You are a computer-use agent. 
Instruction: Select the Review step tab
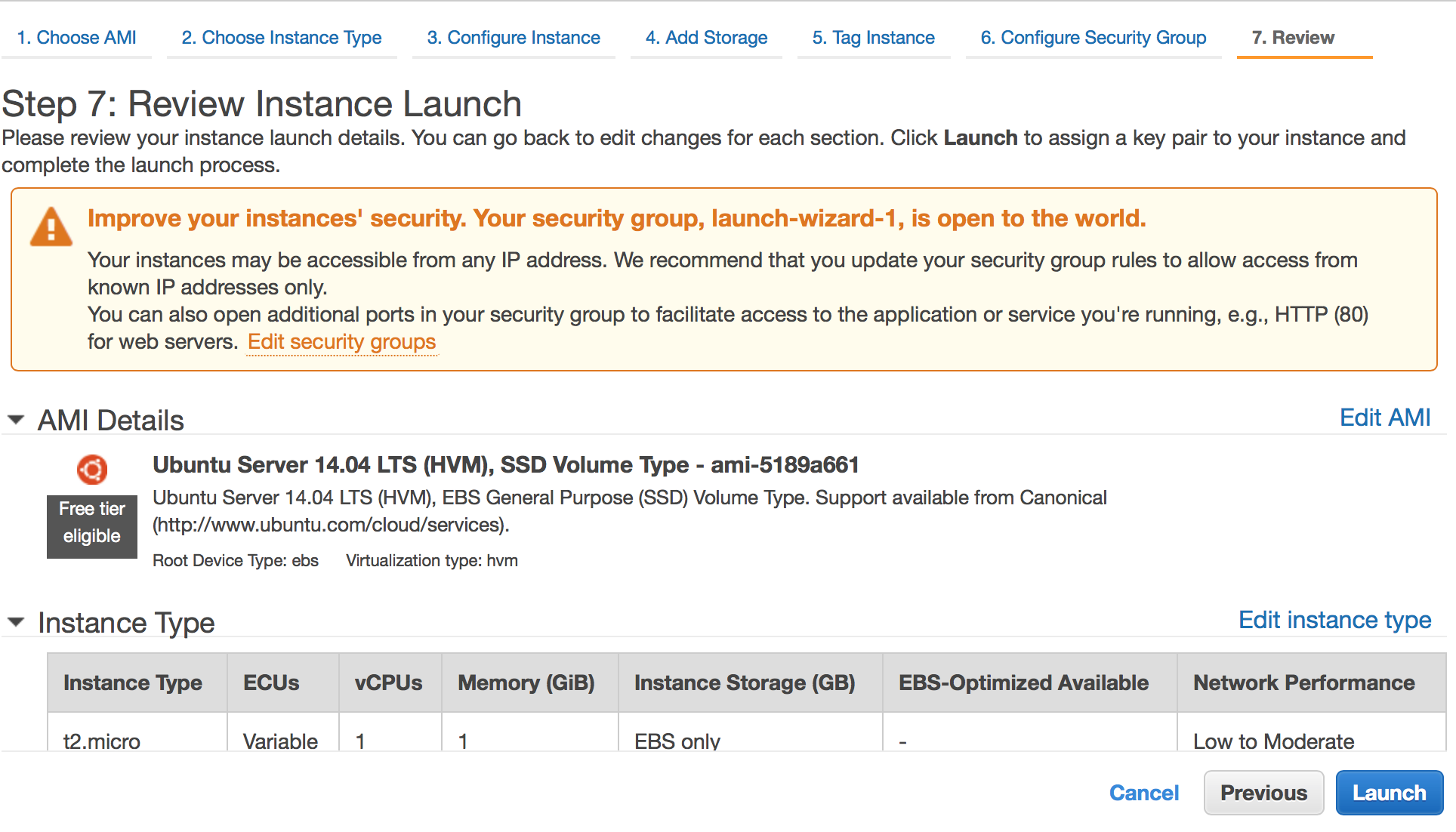point(1292,38)
